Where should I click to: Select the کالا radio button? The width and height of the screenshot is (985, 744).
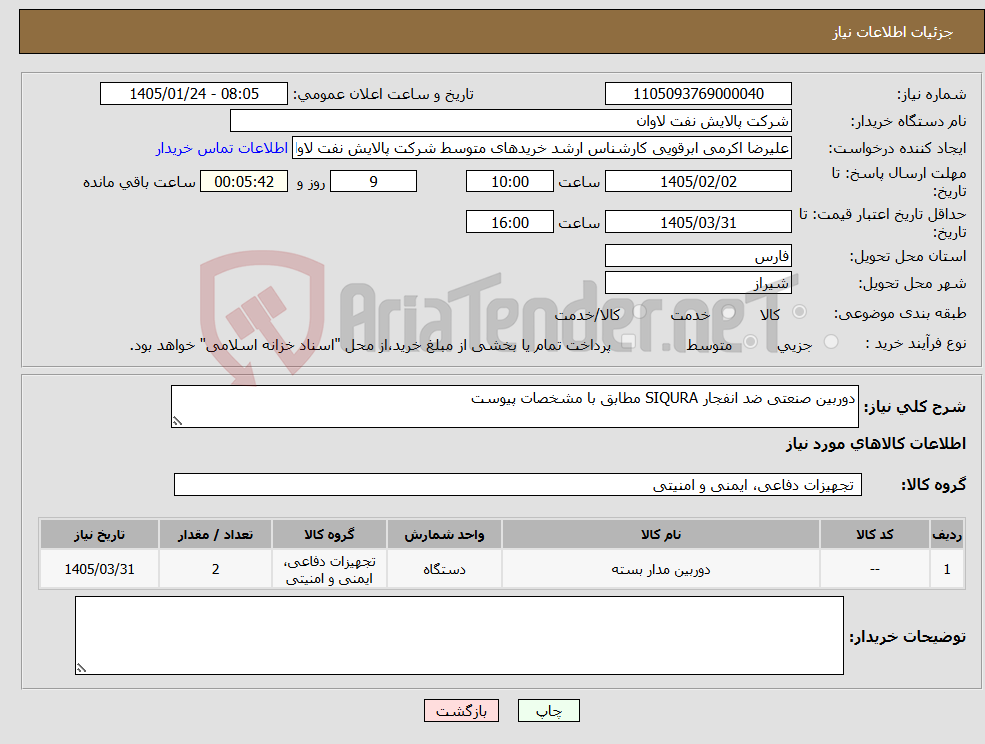[x=800, y=312]
